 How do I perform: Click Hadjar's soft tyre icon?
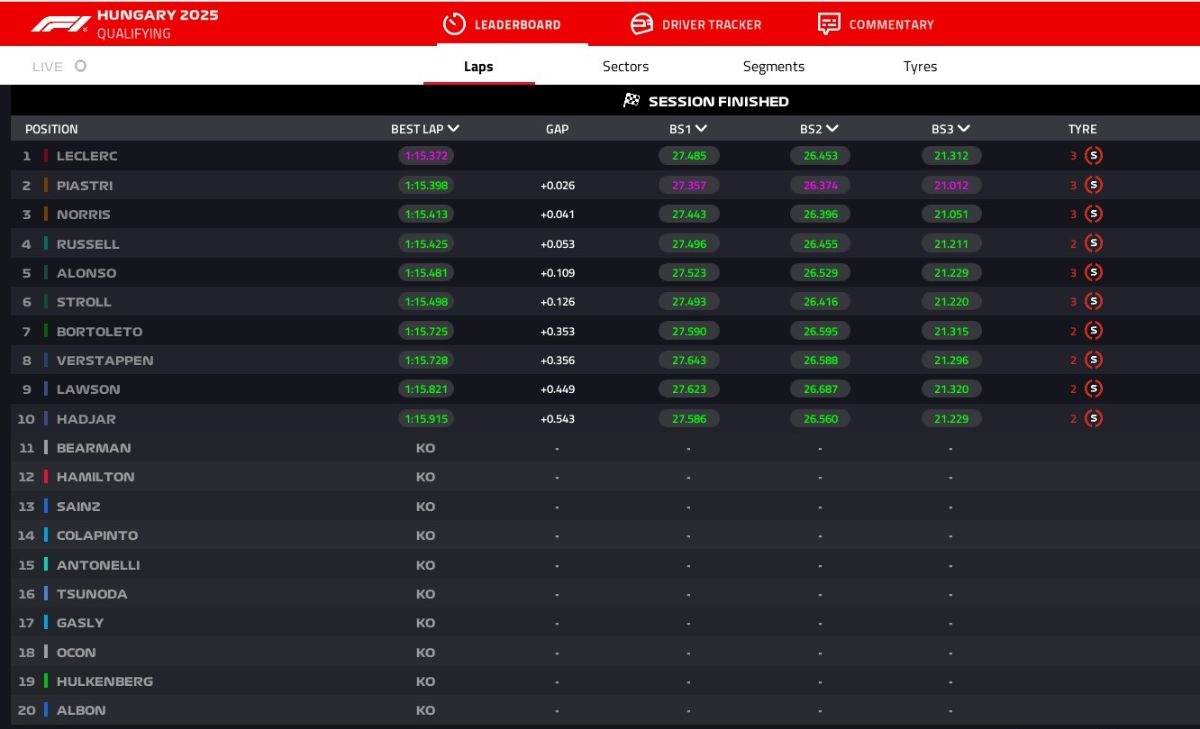(x=1094, y=419)
